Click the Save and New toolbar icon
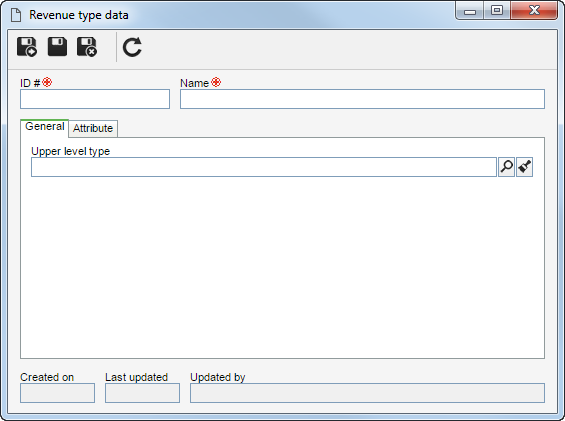 [x=27, y=47]
